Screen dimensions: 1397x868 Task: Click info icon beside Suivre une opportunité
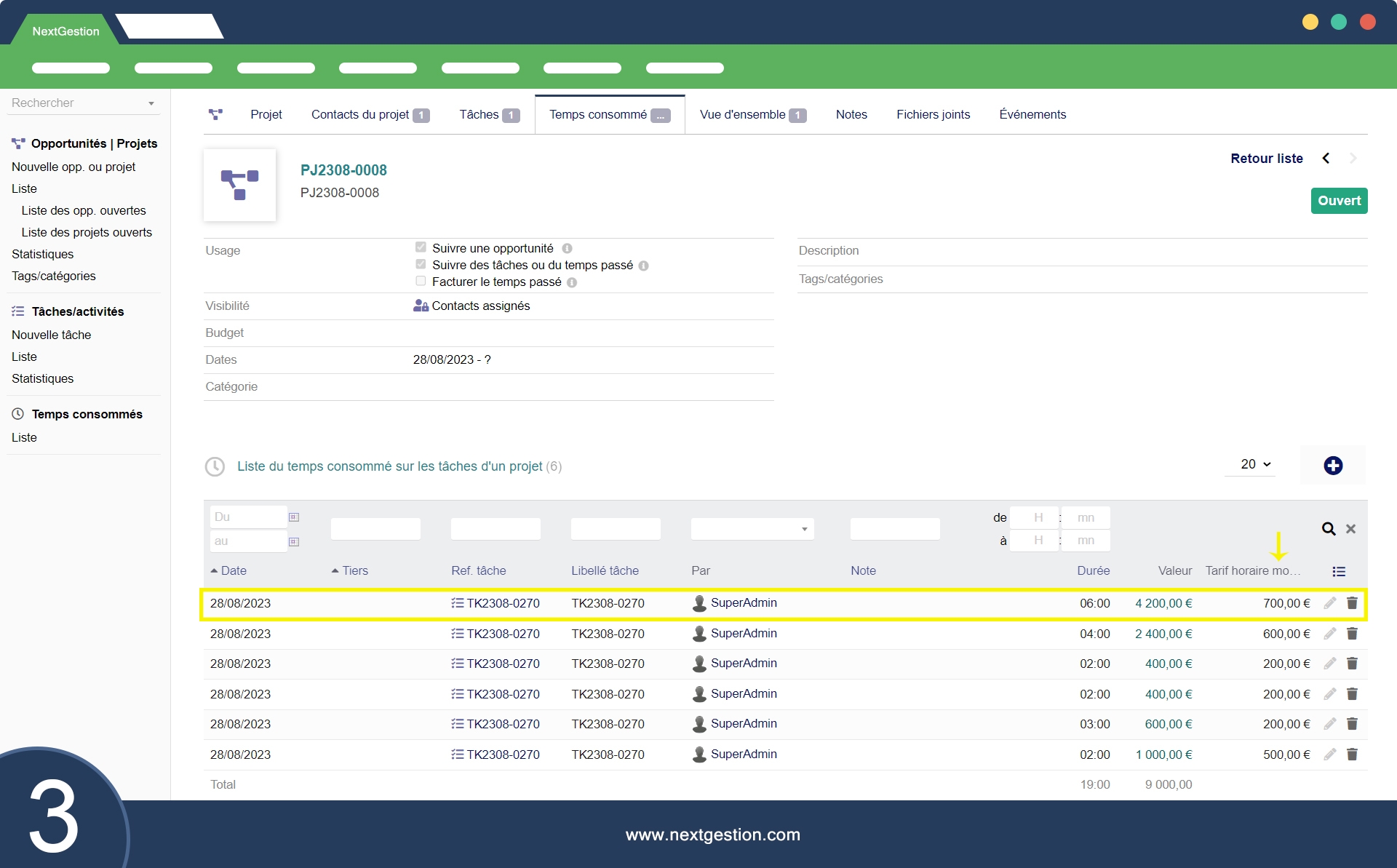[567, 249]
